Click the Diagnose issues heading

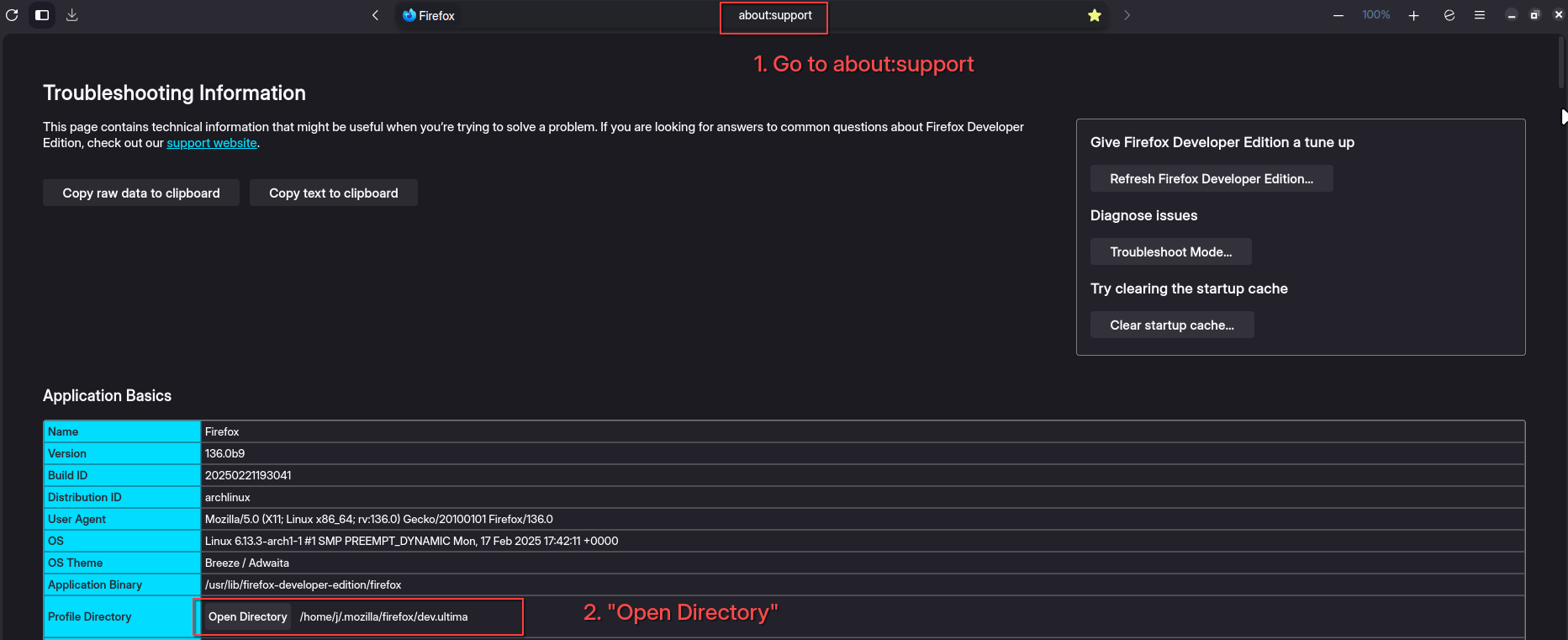1143,215
